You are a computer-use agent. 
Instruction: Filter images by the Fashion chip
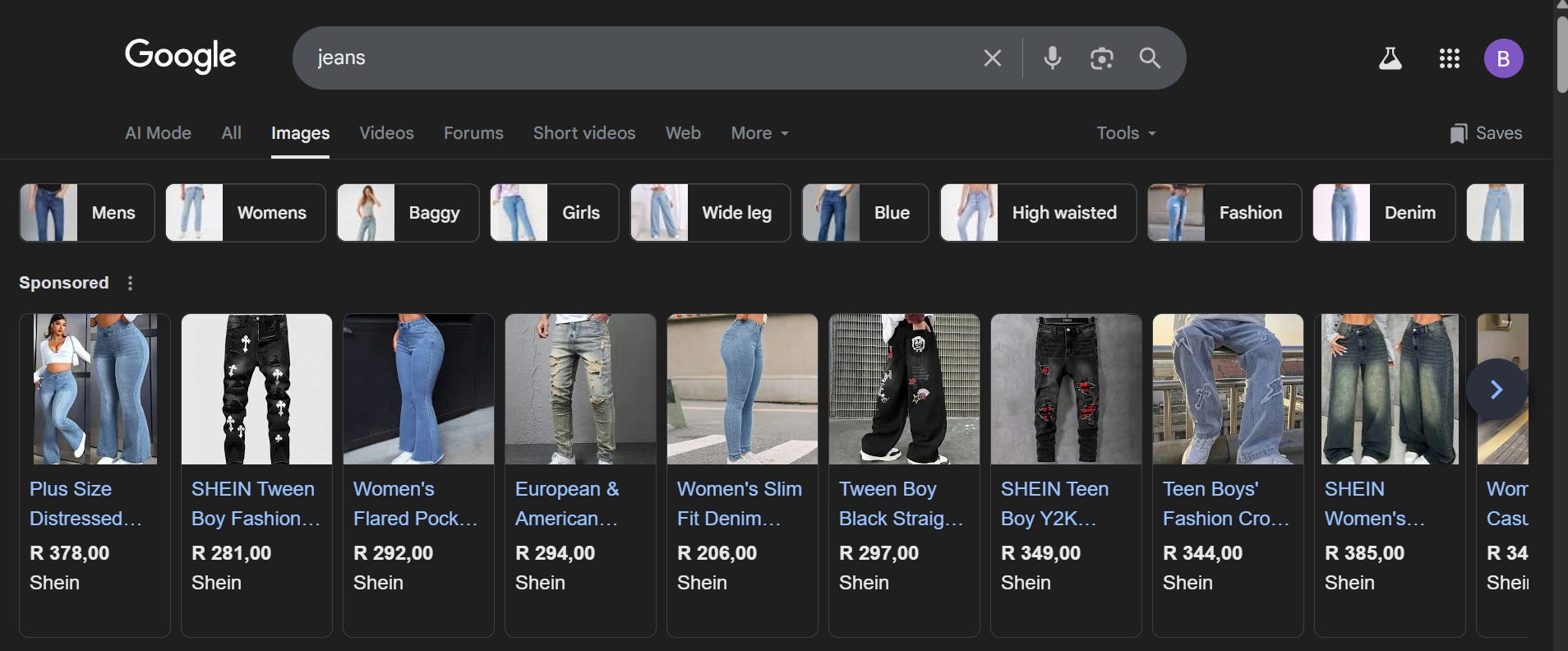coord(1224,213)
